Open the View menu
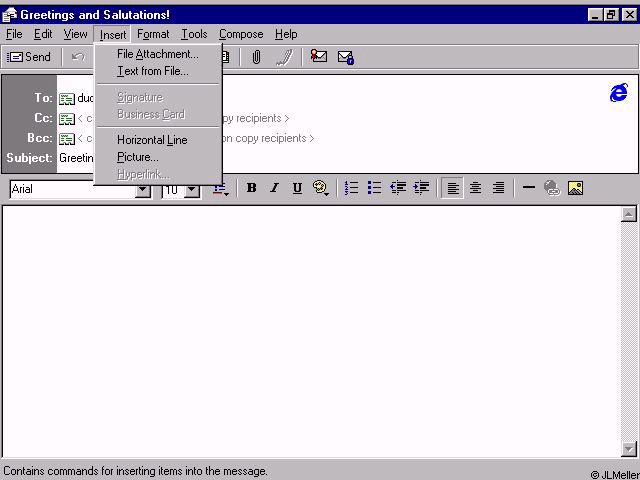 click(75, 34)
